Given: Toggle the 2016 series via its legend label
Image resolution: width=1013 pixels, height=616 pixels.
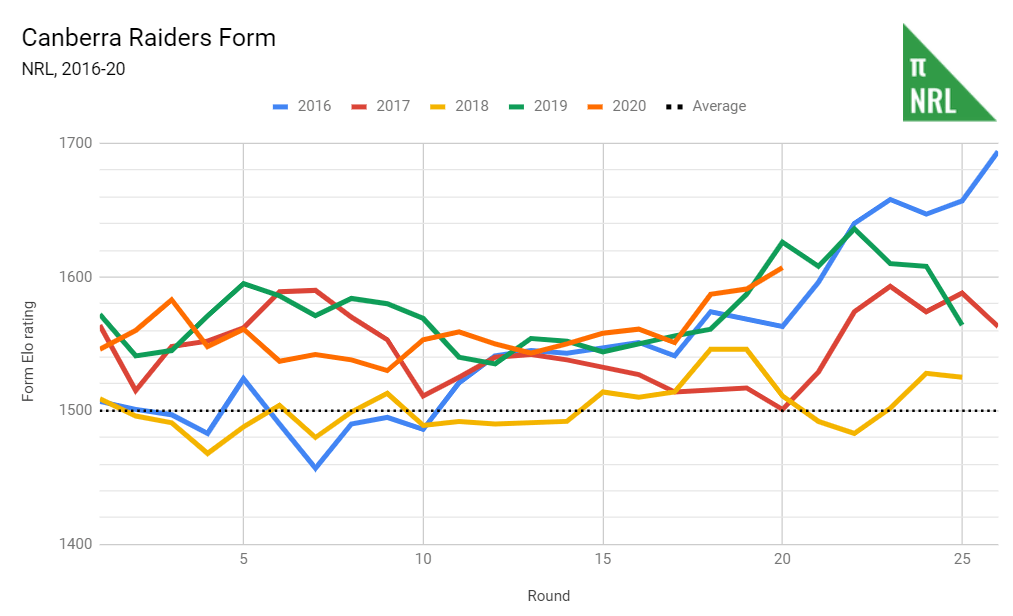Looking at the screenshot, I should (x=314, y=106).
